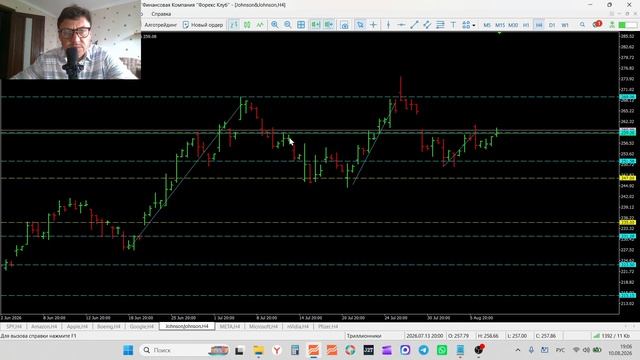Switch to Apple,H4 chart tab
Screen dimensions: 640x360
pyautogui.click(x=77, y=327)
